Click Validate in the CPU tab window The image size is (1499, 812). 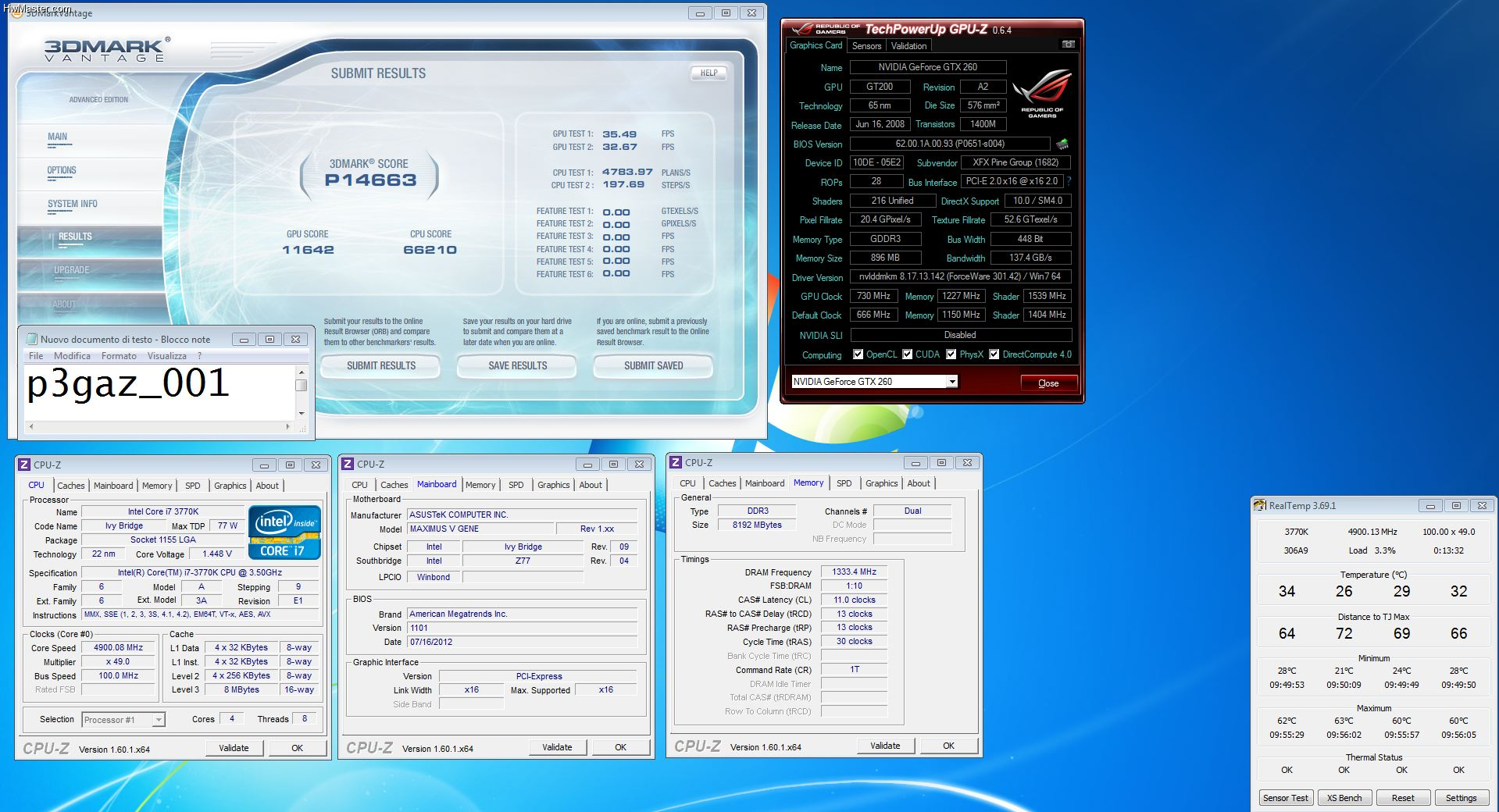[x=234, y=748]
